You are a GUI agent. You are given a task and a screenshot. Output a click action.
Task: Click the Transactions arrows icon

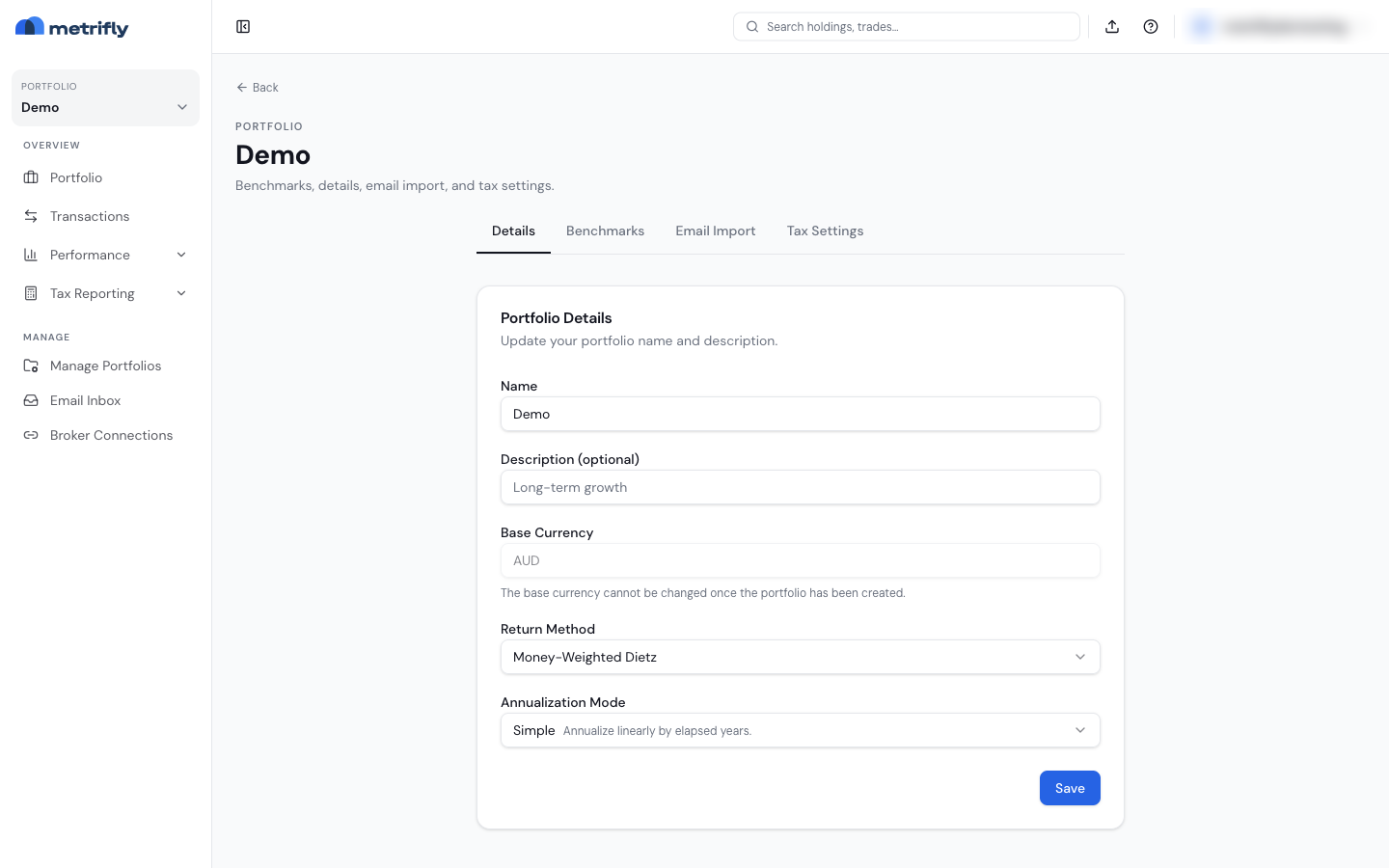pyautogui.click(x=31, y=216)
